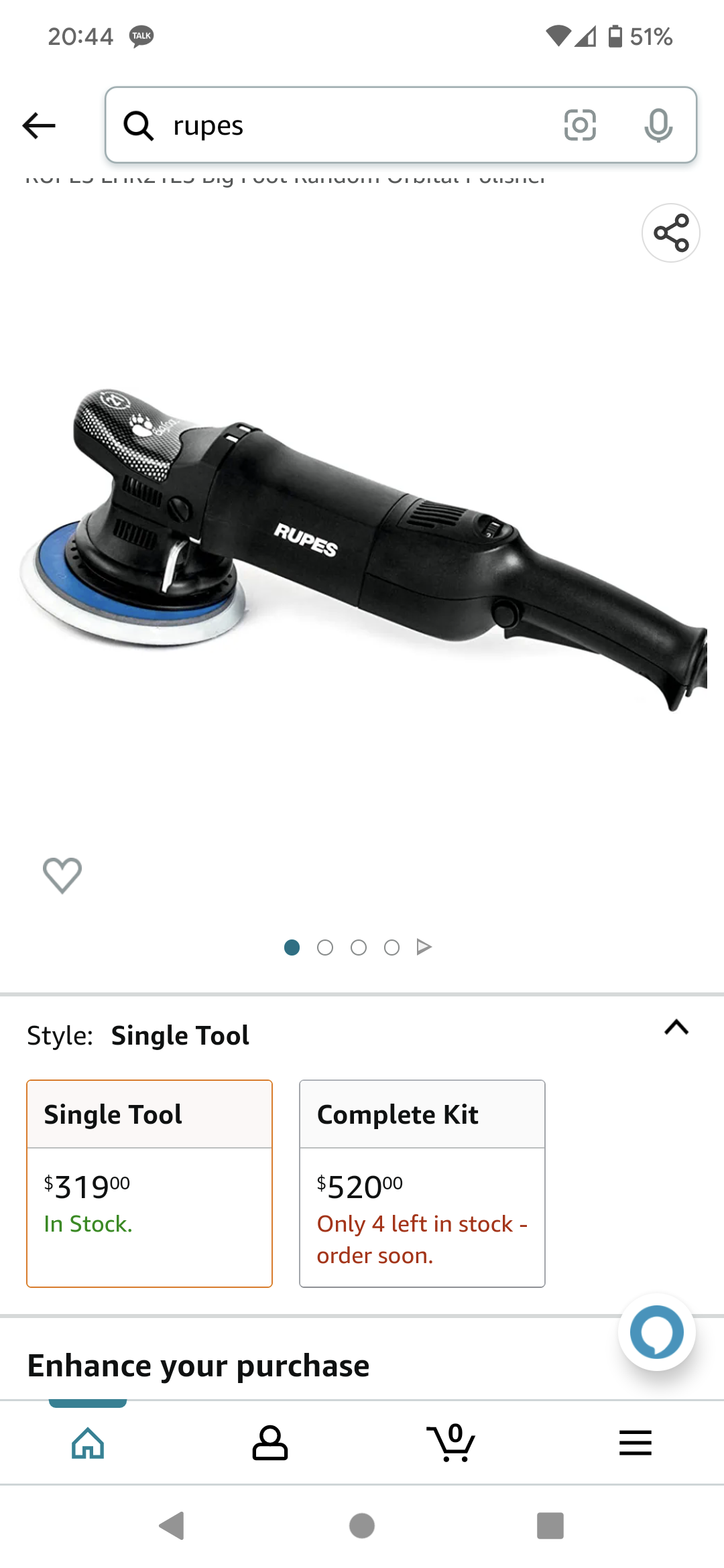The height and width of the screenshot is (1568, 724).
Task: View shopping cart with 0 items
Action: tap(451, 1442)
